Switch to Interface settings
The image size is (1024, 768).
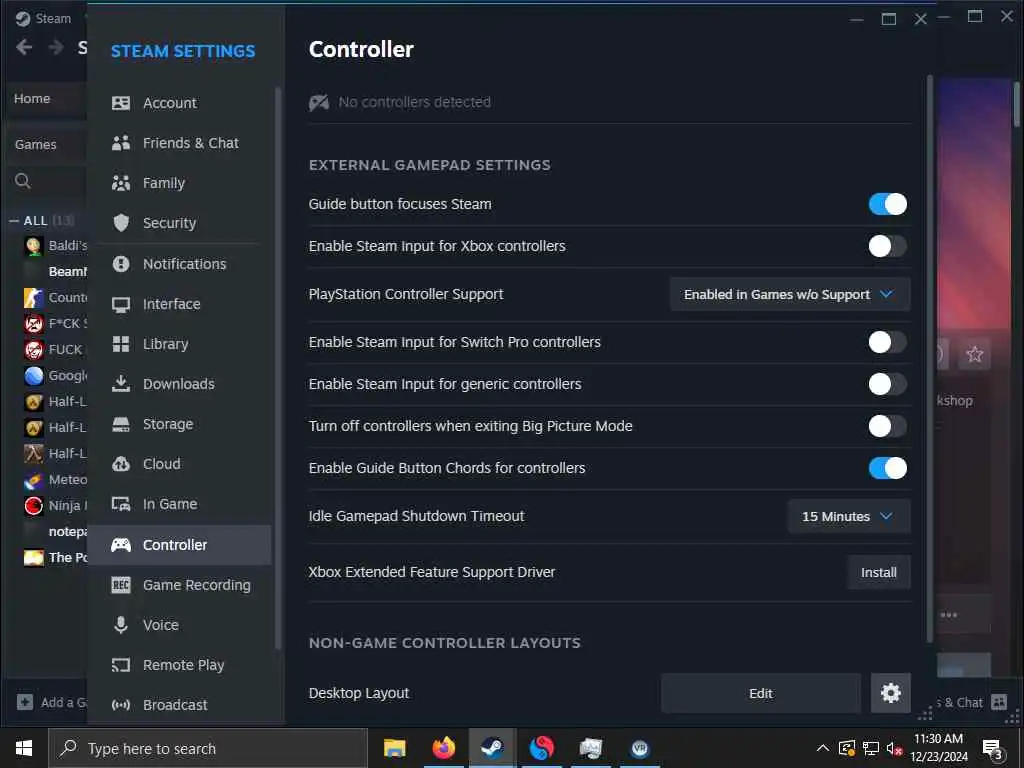(x=180, y=304)
